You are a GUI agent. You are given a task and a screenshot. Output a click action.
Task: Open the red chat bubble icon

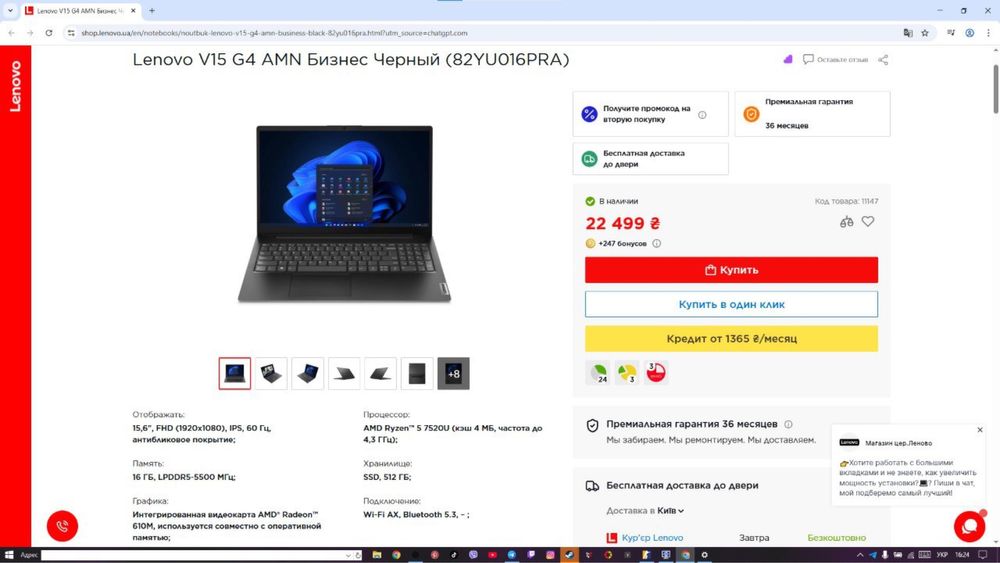tap(969, 527)
